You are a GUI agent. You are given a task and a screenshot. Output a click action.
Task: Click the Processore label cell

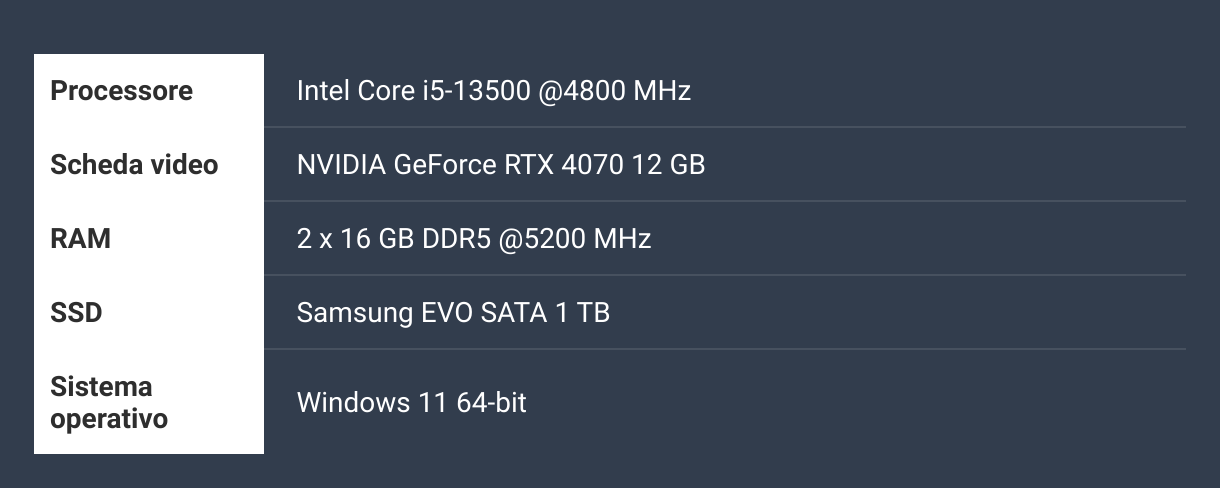click(x=149, y=90)
